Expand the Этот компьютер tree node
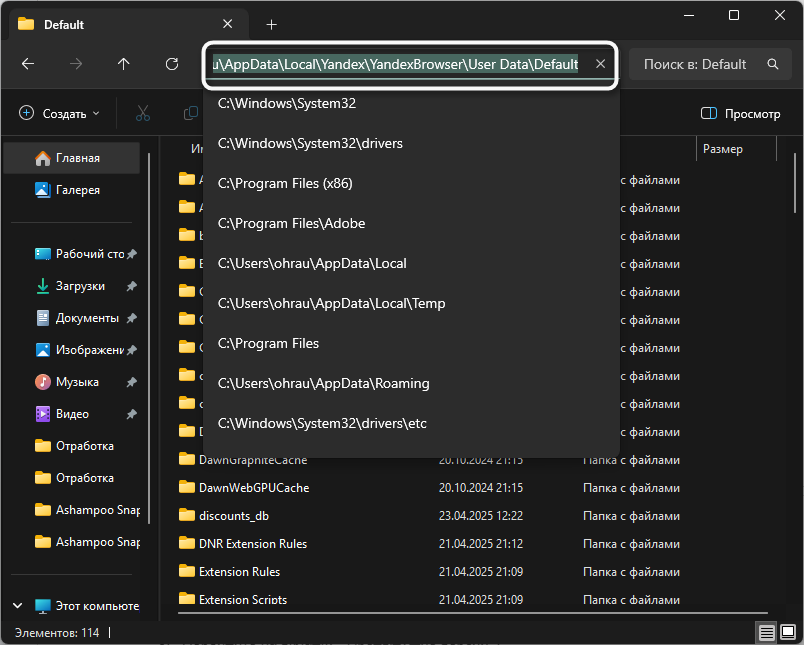The image size is (804, 645). pos(18,606)
